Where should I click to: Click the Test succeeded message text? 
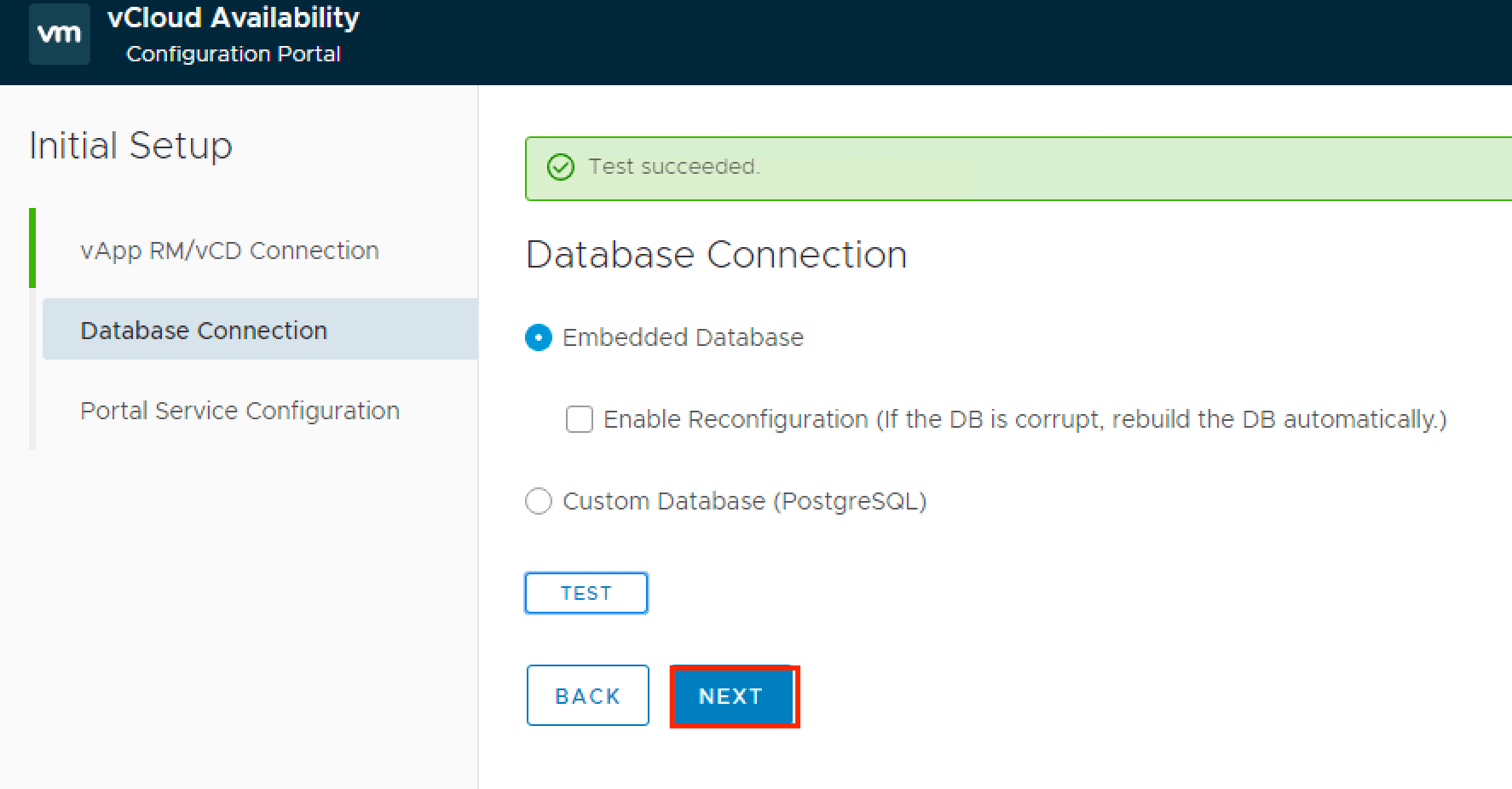(x=673, y=167)
